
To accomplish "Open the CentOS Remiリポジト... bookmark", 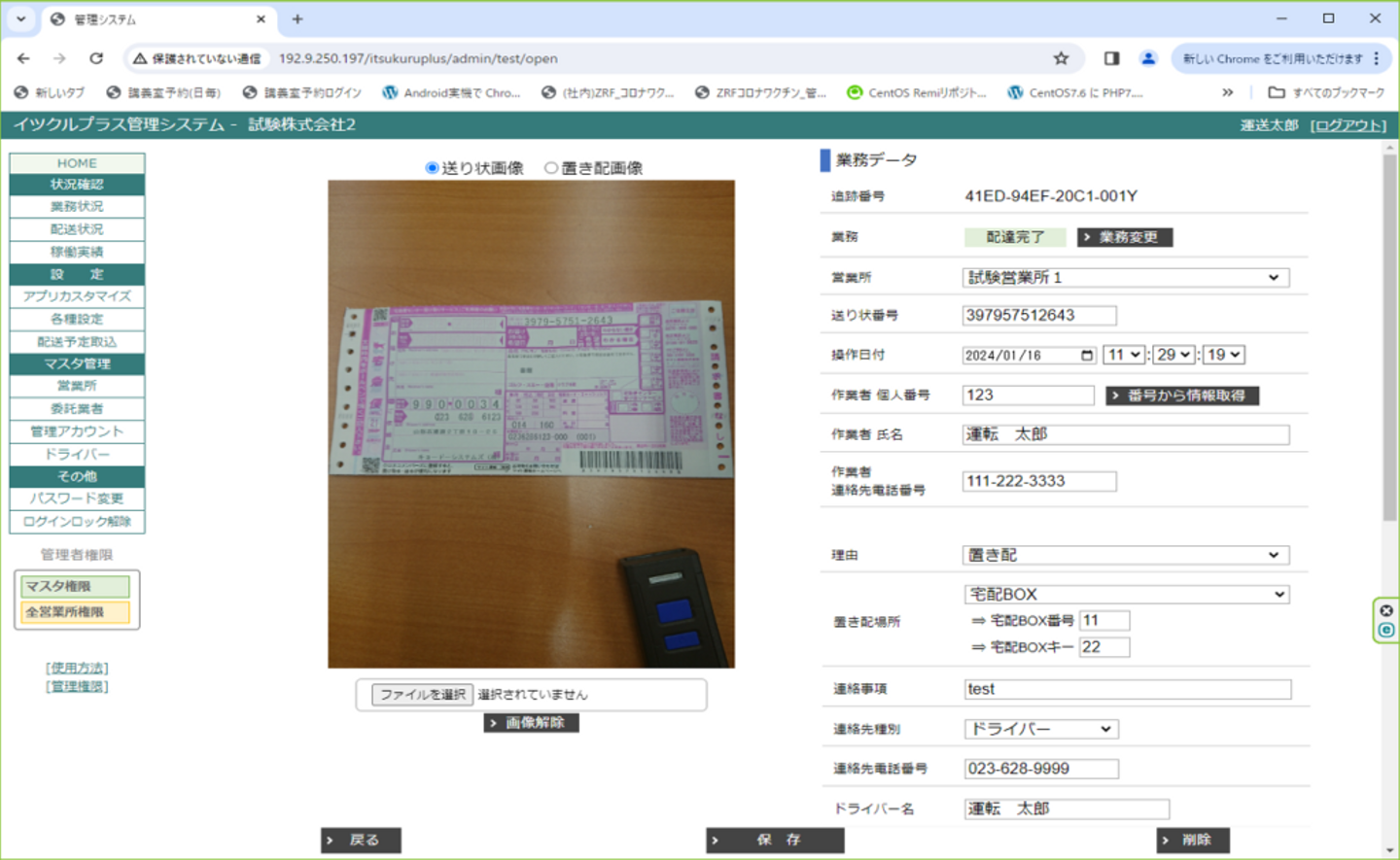I will pyautogui.click(x=916, y=92).
